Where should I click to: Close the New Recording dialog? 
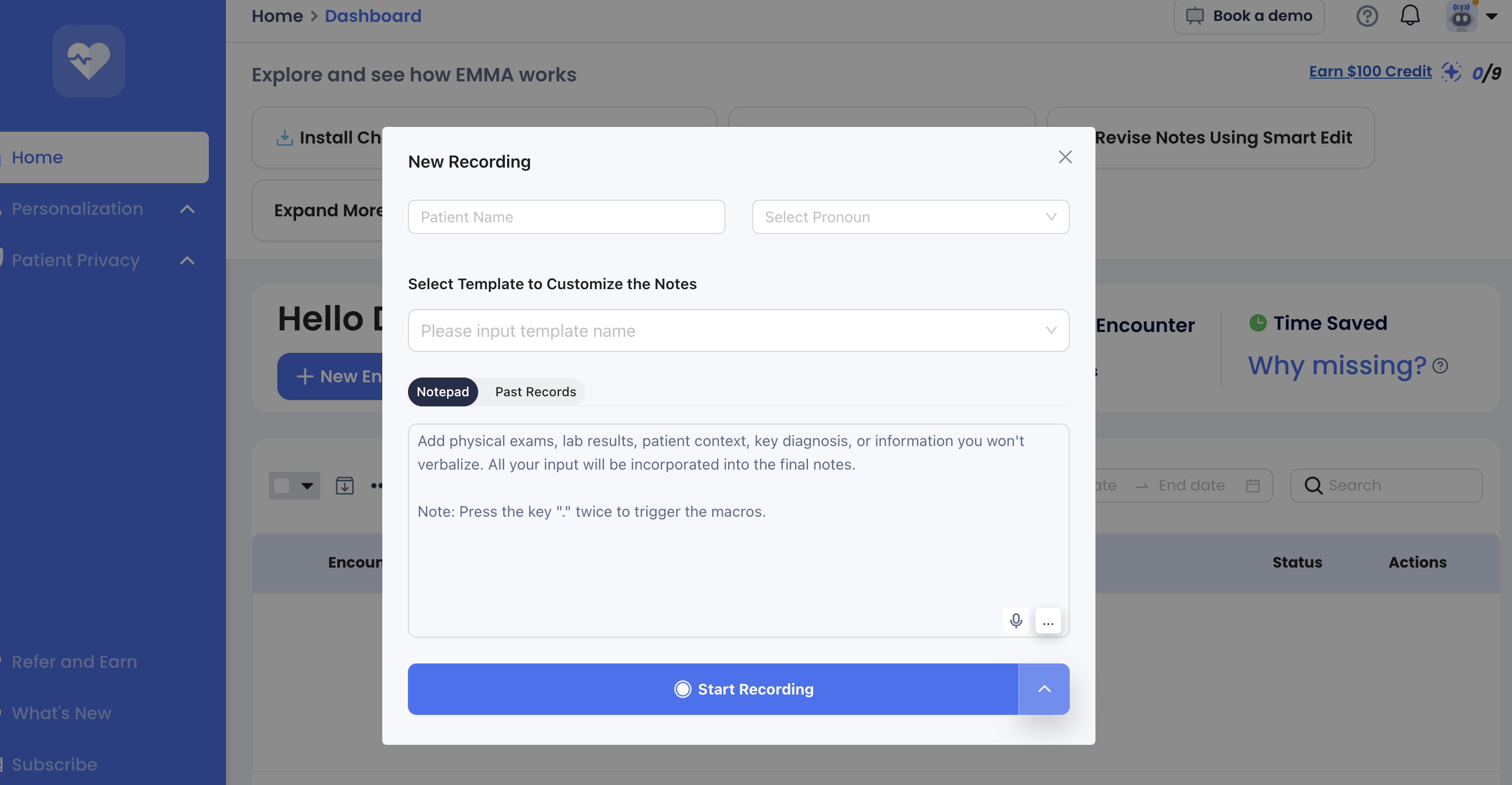tap(1065, 157)
